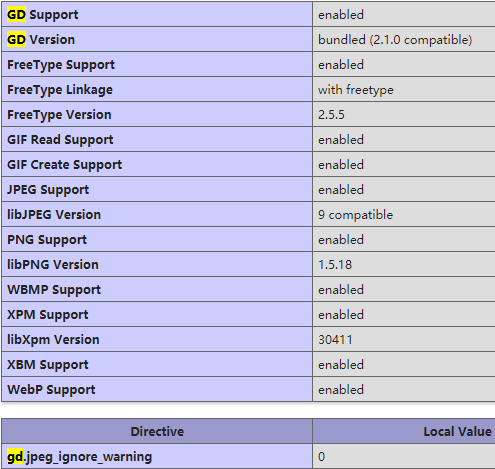Select the 'bundled (2.1.0 compatible)' value
495x469 pixels.
pos(395,40)
